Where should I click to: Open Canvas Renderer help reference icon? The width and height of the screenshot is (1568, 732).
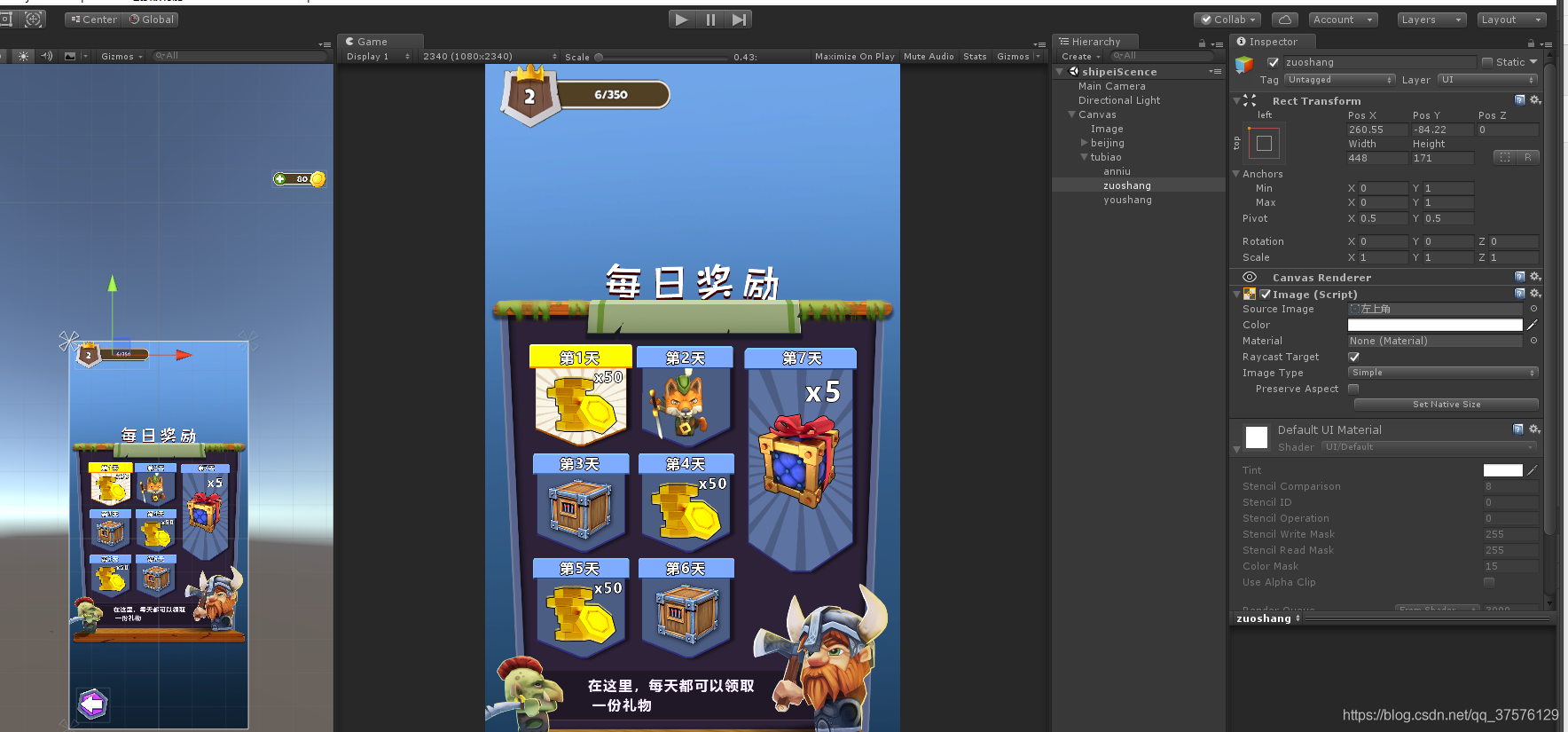coord(1519,277)
